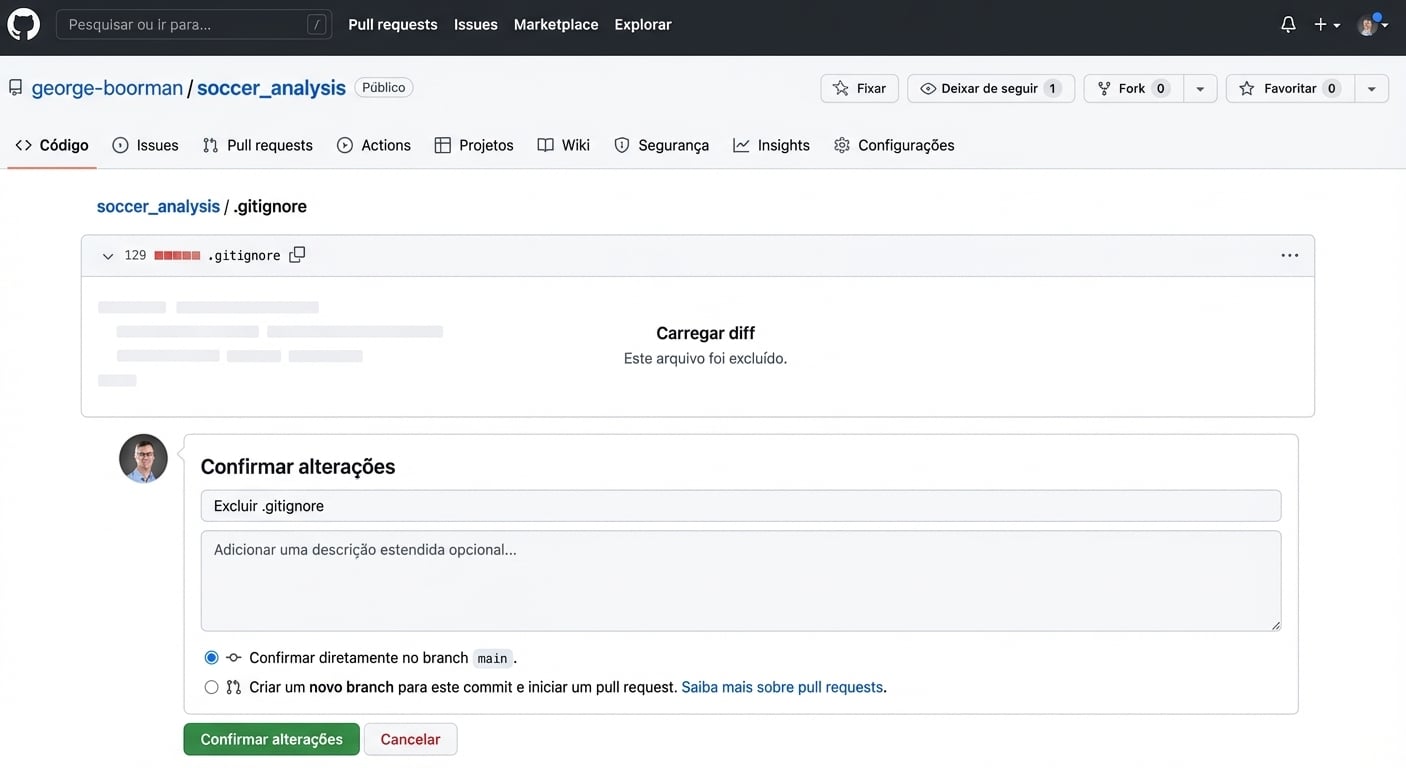Screen dimensions: 1406x768
Task: Click the Insights graph icon
Action: pyautogui.click(x=741, y=144)
